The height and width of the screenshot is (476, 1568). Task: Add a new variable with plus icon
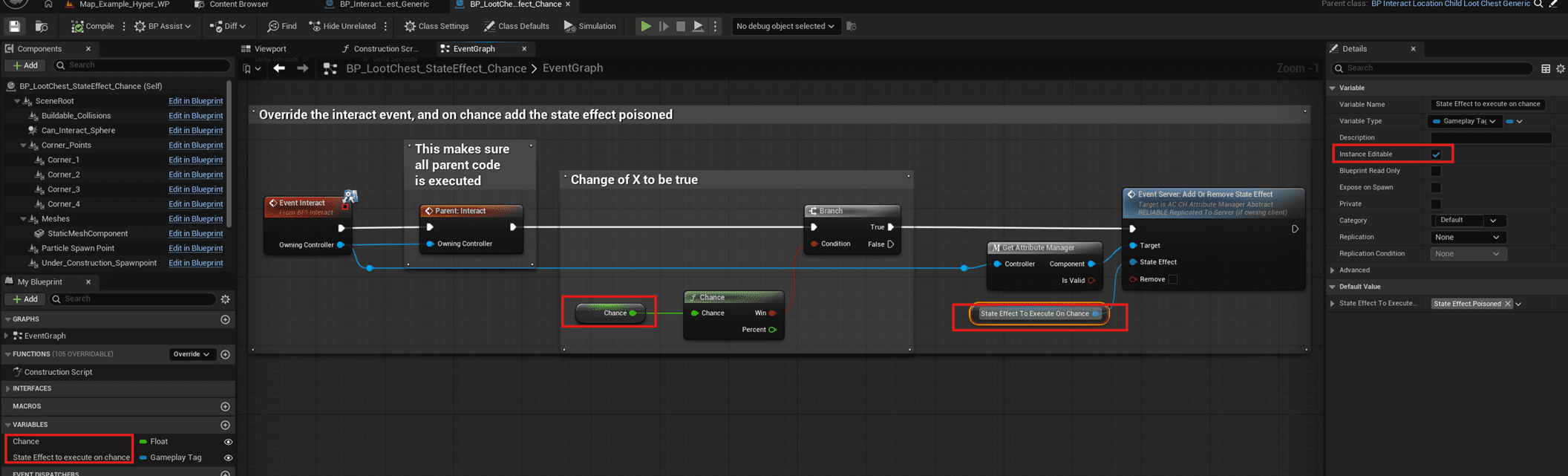226,425
